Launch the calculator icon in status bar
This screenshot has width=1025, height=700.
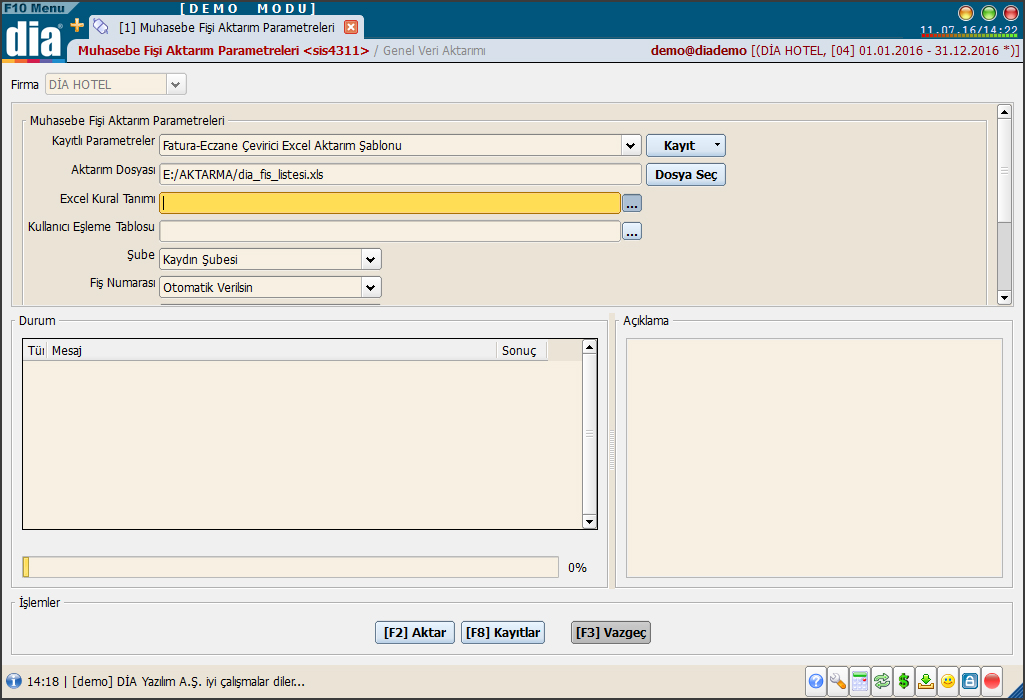tap(860, 681)
